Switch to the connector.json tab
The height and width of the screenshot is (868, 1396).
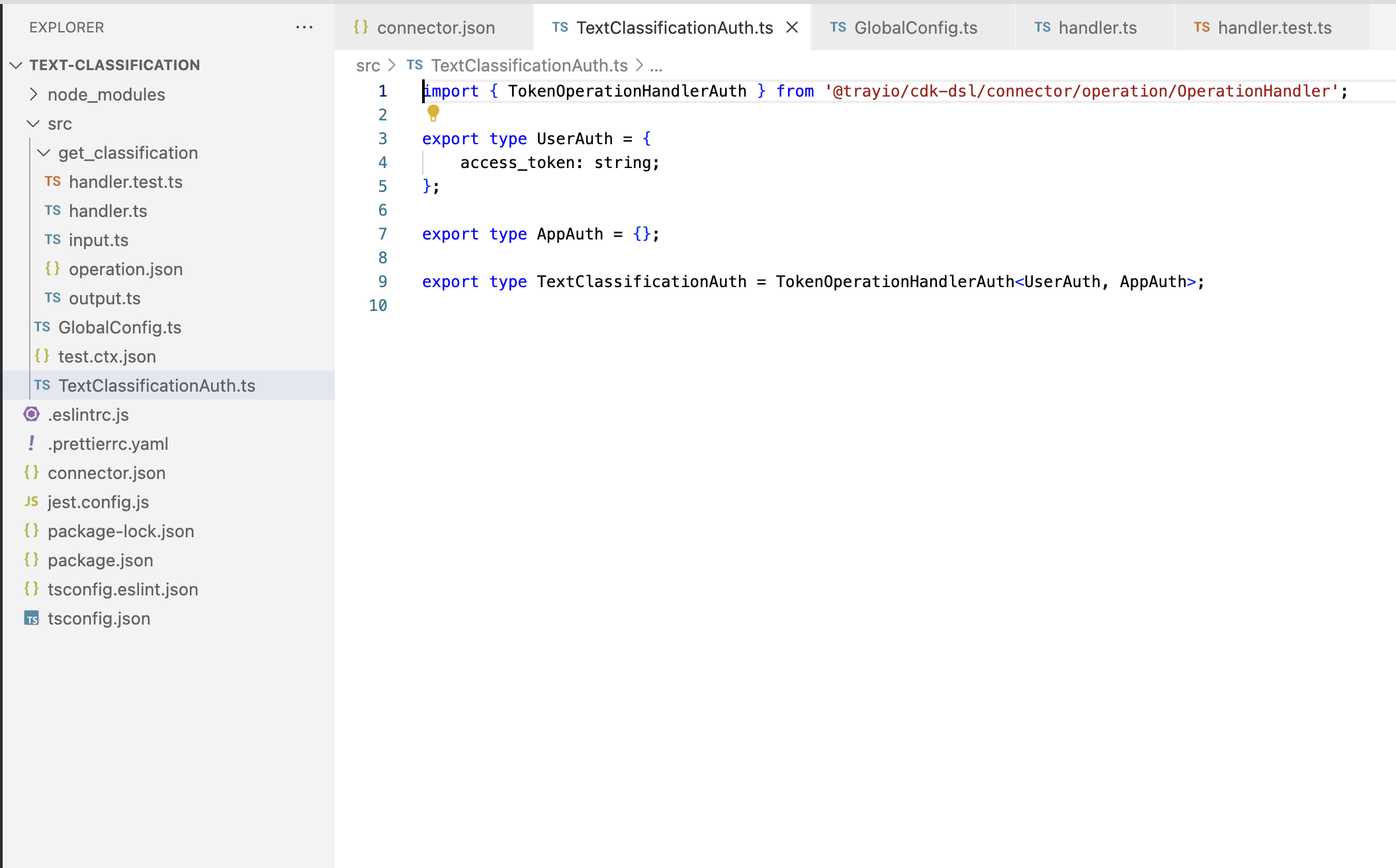(x=435, y=28)
